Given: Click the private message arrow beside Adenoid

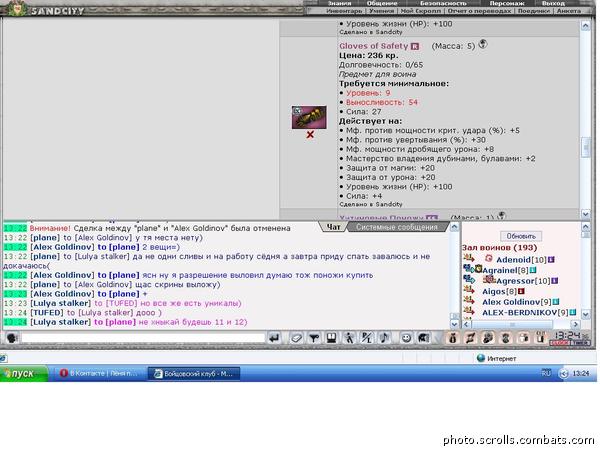Looking at the screenshot, I should tap(468, 258).
